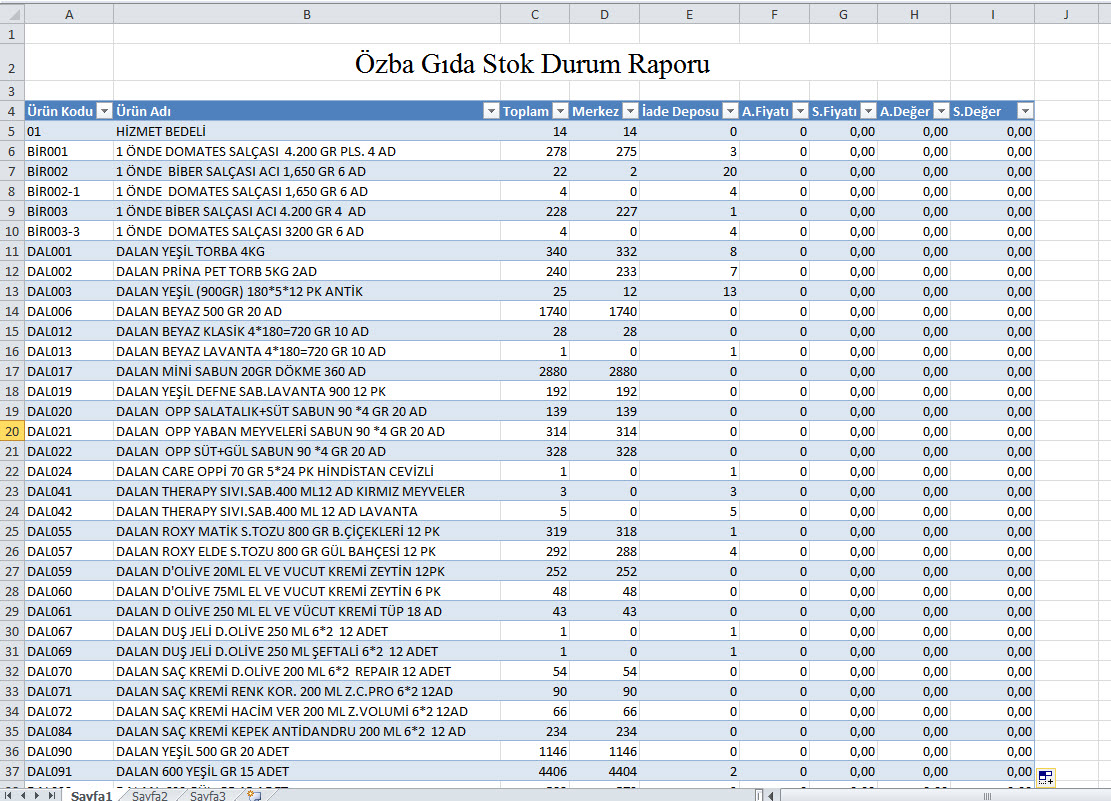Select Toplam value 319 for DAL055
The image size is (1111, 801).
535,531
